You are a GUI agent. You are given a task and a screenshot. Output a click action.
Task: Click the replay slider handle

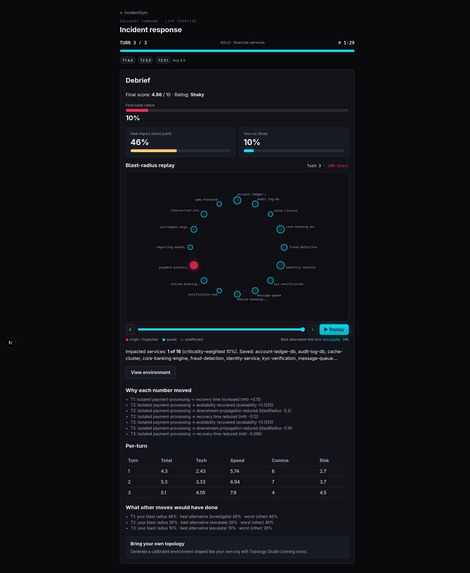pyautogui.click(x=303, y=330)
